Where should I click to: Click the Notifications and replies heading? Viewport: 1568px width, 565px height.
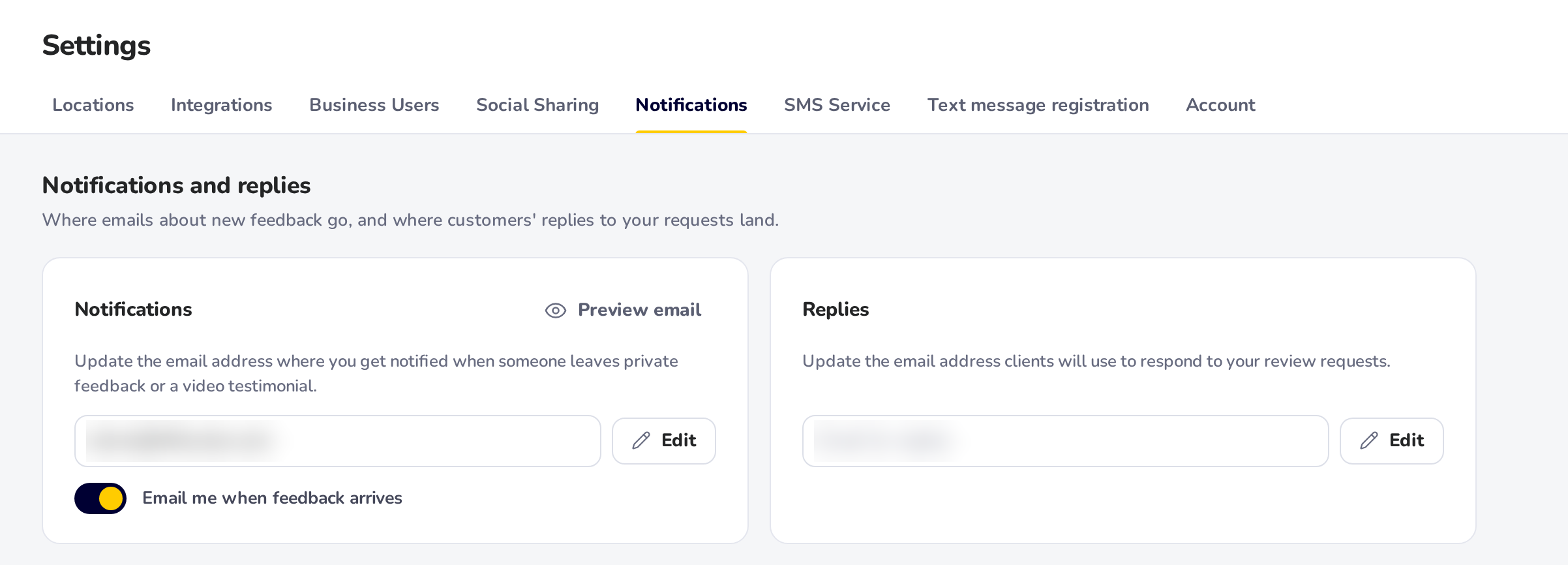click(177, 186)
